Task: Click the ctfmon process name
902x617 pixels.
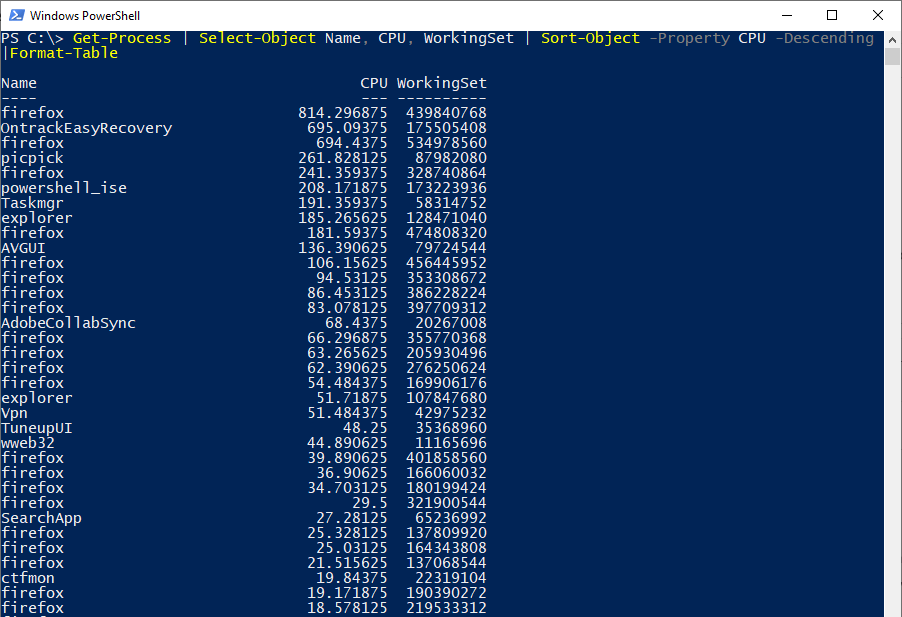Action: pyautogui.click(x=27, y=577)
